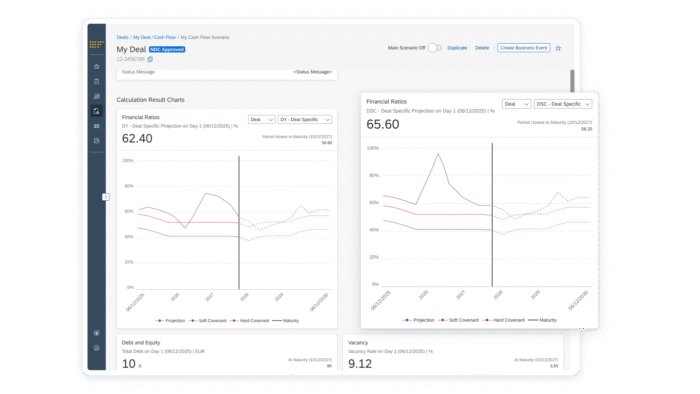Open the clipboard tasks icon in sidebar
700x394 pixels.
(96, 81)
